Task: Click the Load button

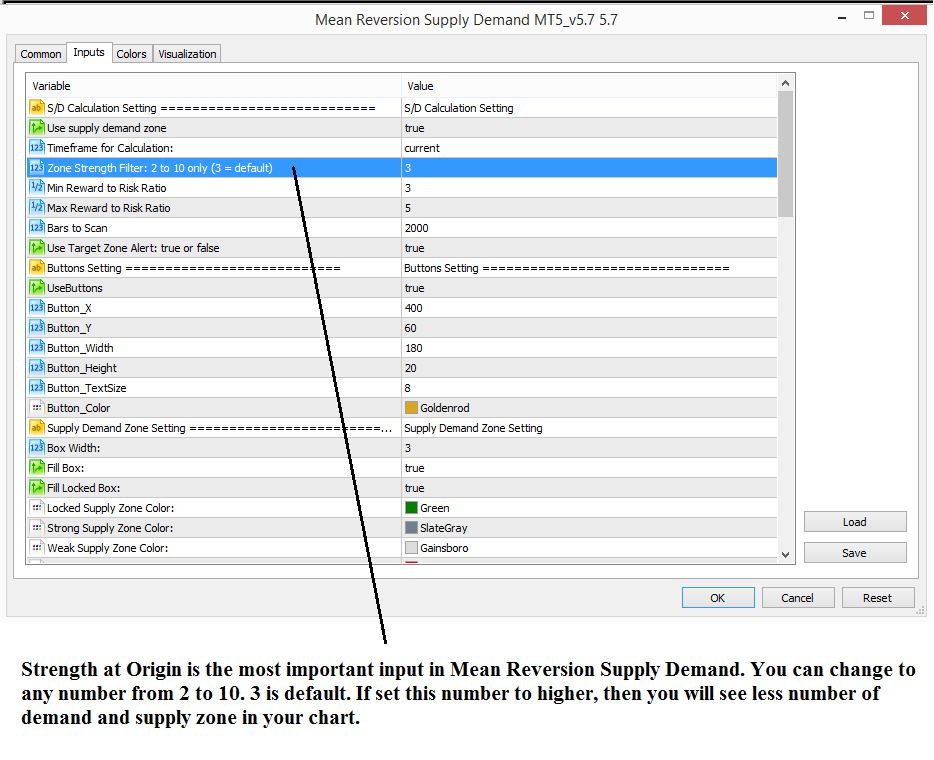Action: point(855,522)
